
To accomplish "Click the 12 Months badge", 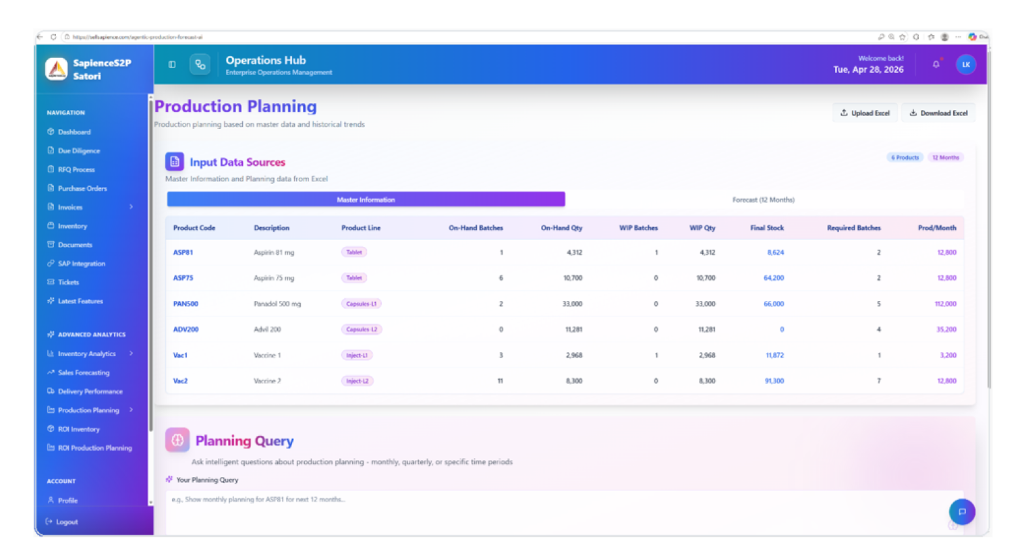I will click(945, 157).
